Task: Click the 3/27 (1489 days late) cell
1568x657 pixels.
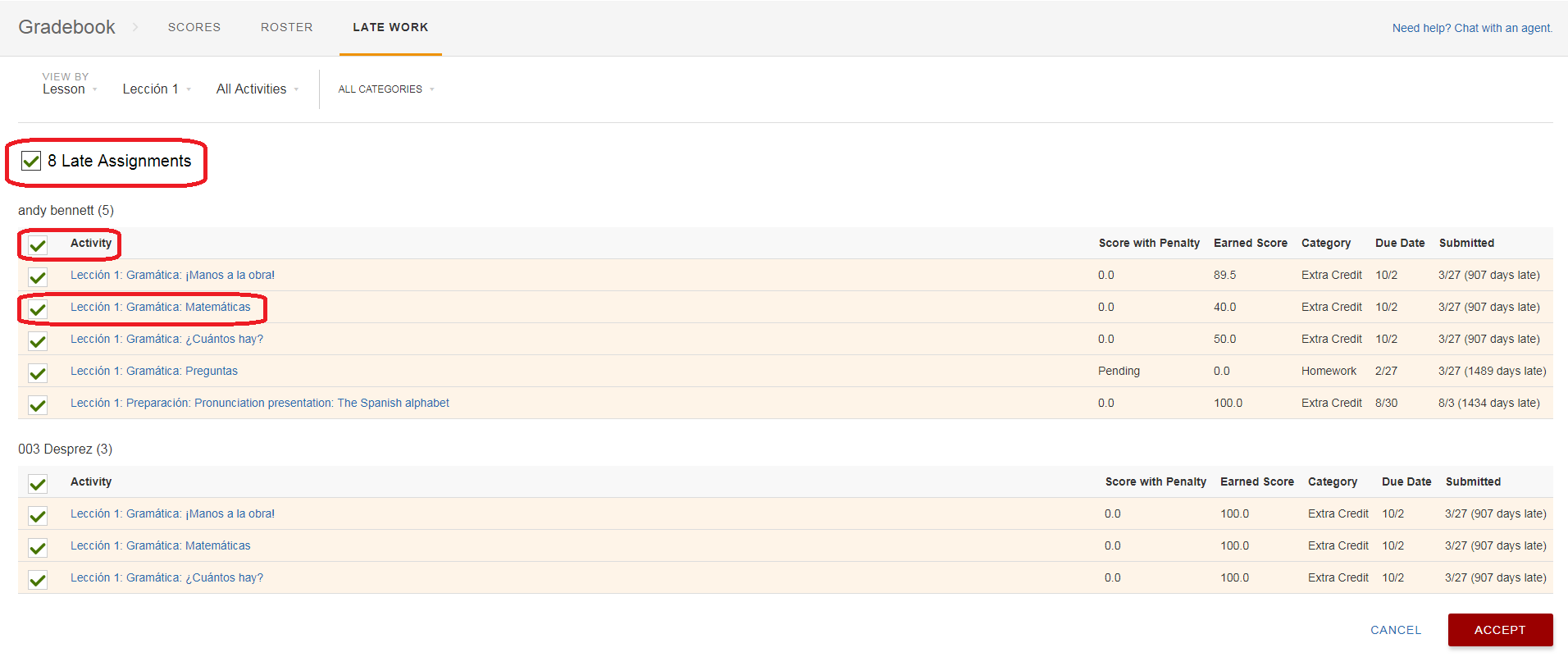Action: click(1493, 371)
